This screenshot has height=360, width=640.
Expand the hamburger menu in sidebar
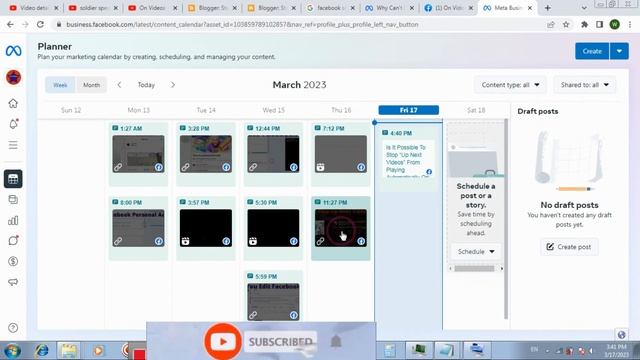[x=13, y=145]
